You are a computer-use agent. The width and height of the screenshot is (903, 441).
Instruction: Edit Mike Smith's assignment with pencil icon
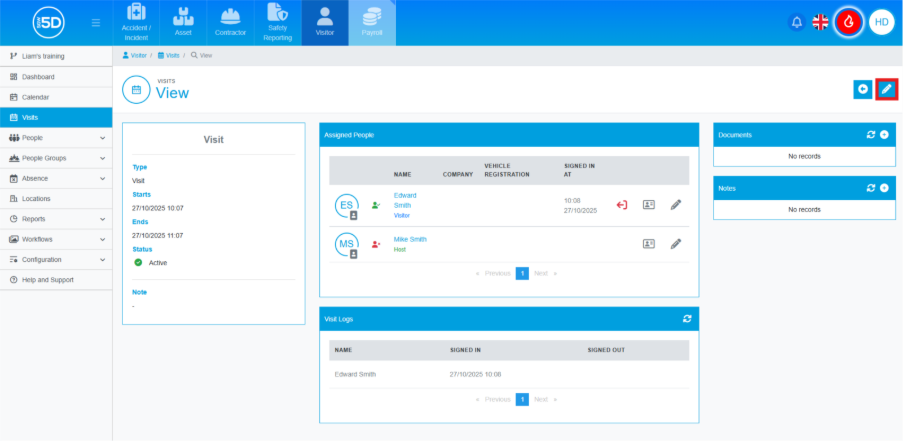[x=676, y=243]
